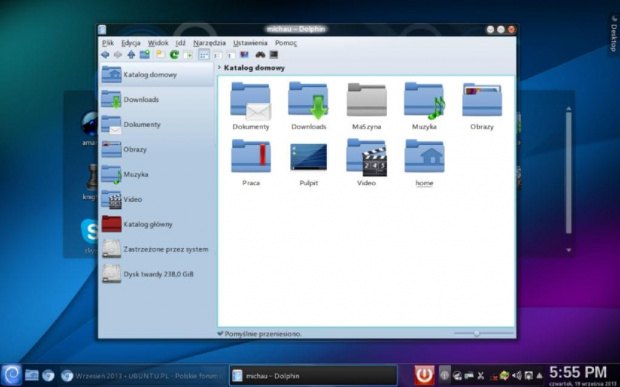
Task: Select Katalog główny in Places panel
Action: pos(156,224)
